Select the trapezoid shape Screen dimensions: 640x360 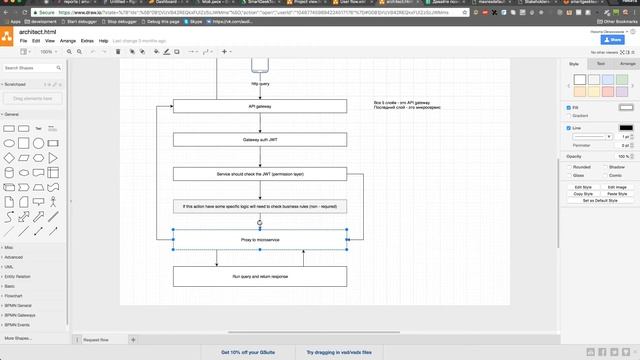[38, 187]
